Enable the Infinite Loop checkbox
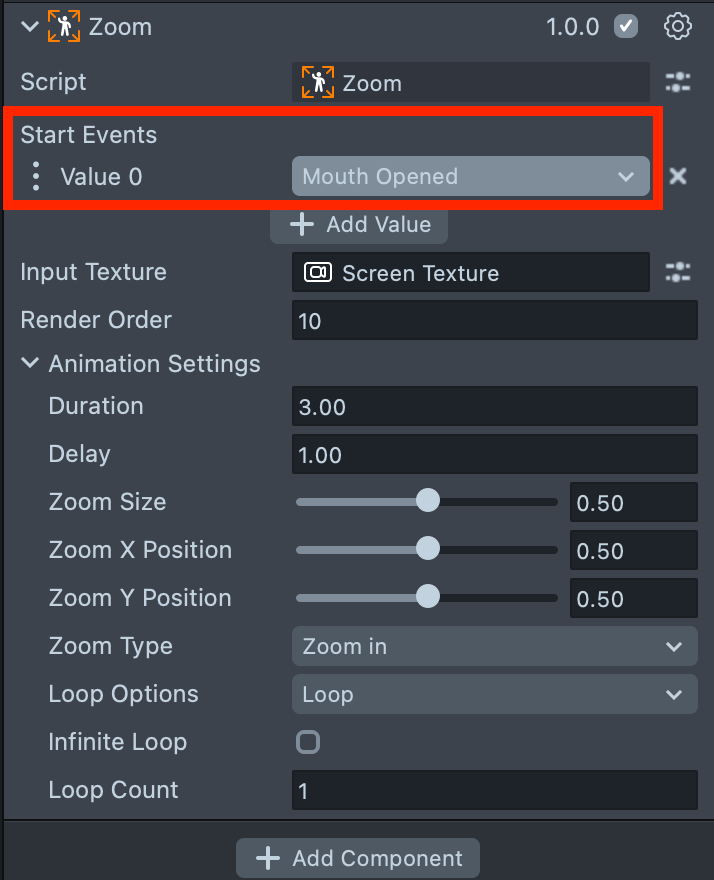This screenshot has width=714, height=880. tap(308, 742)
